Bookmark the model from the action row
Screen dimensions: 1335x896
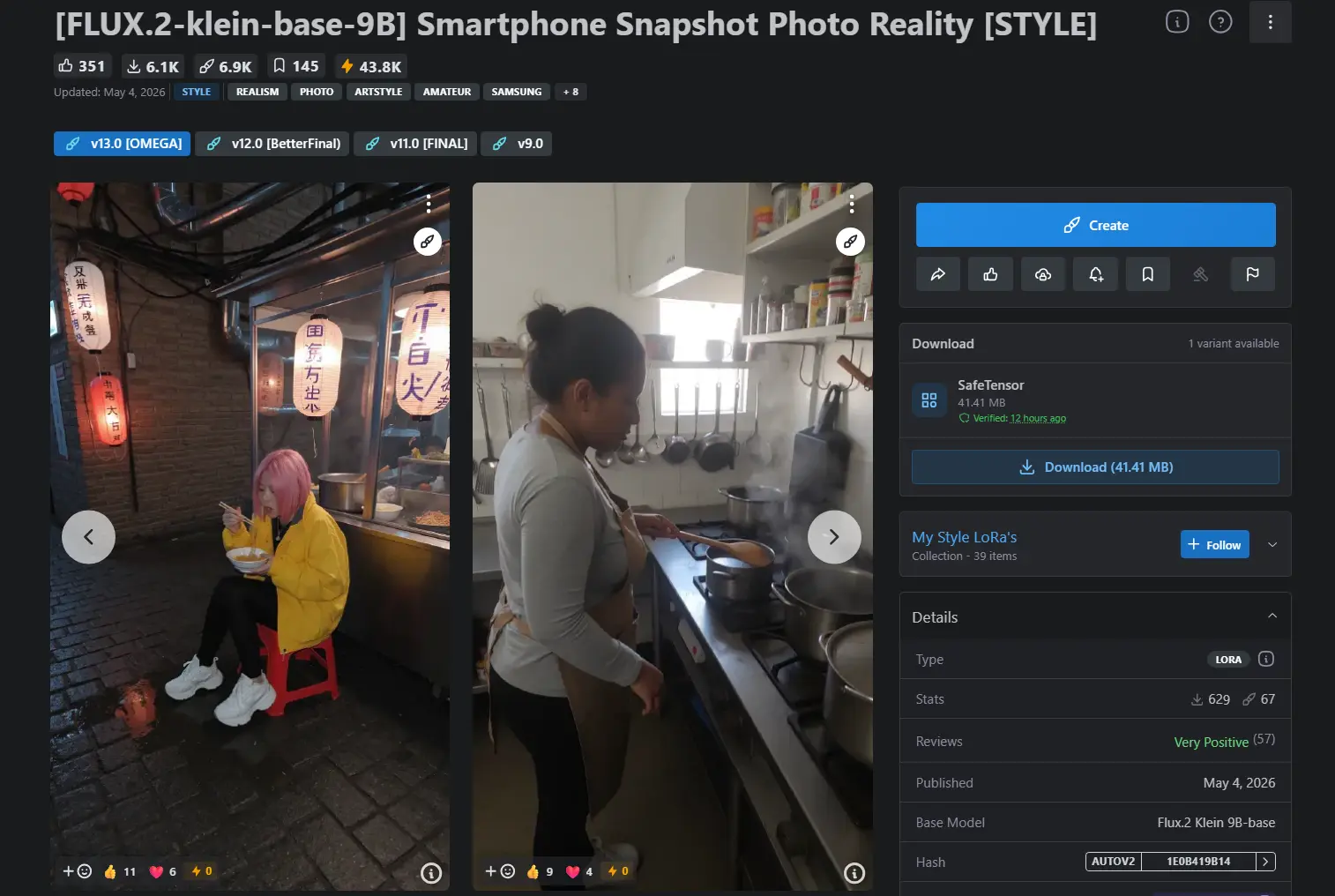pos(1148,274)
